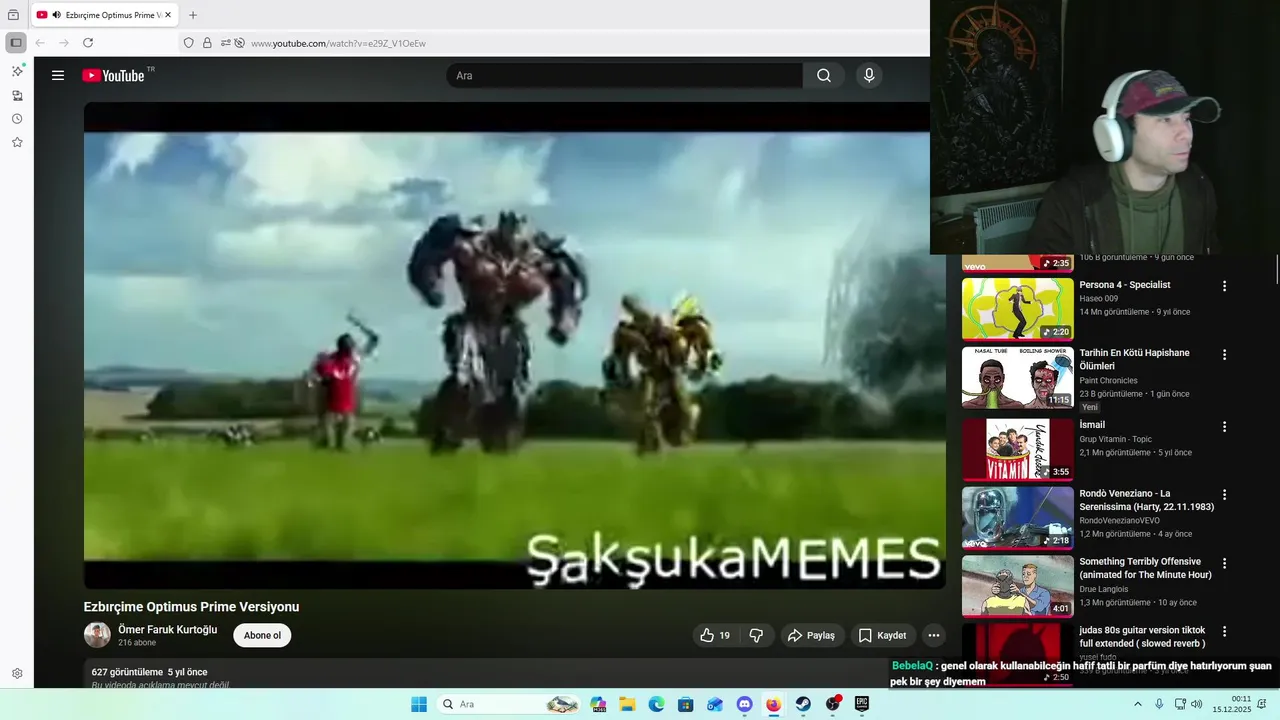Open options for judas 80s guitar version
Image resolution: width=1280 pixels, height=720 pixels.
point(1224,632)
